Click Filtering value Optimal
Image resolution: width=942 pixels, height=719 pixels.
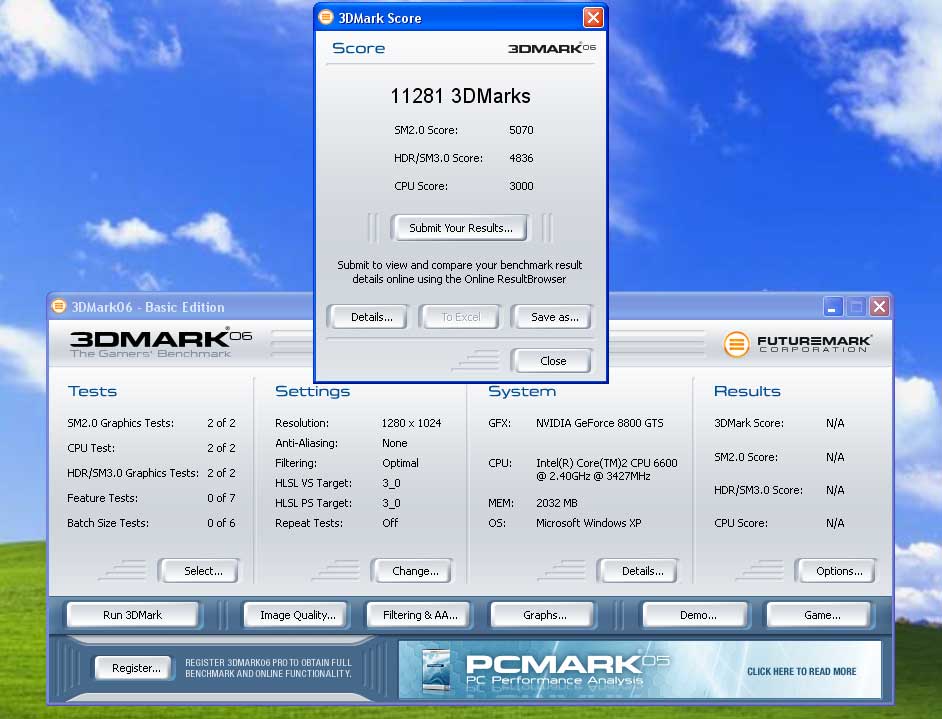(x=400, y=463)
